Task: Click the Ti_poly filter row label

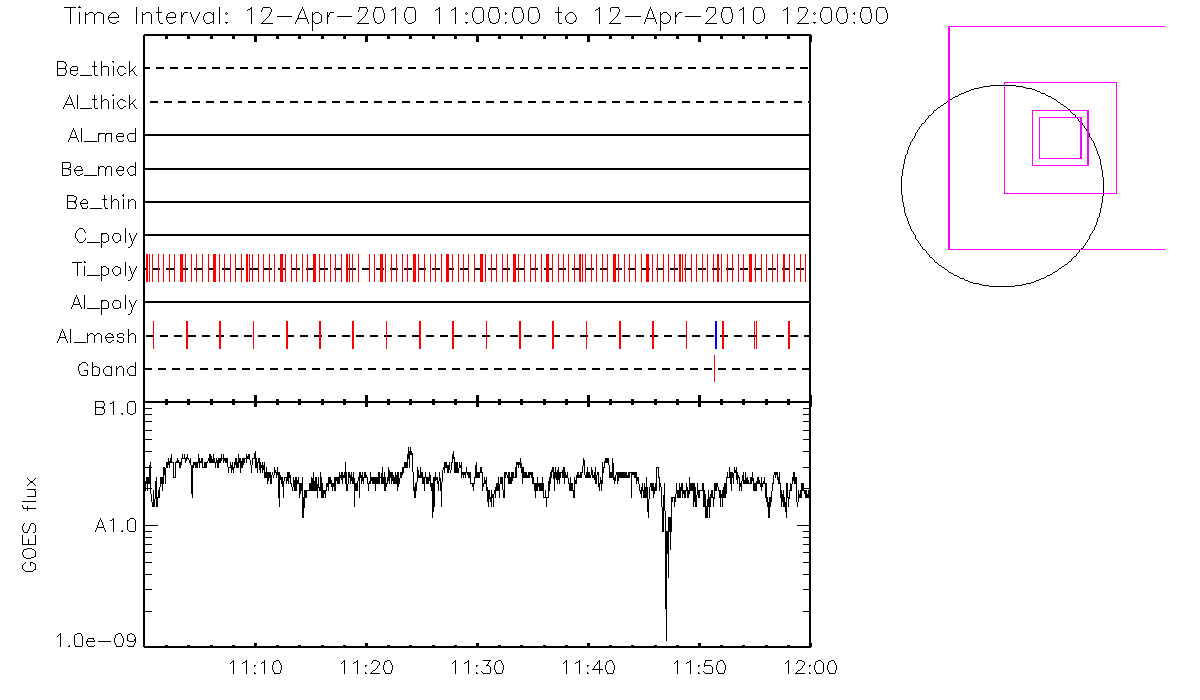Action: pos(105,270)
